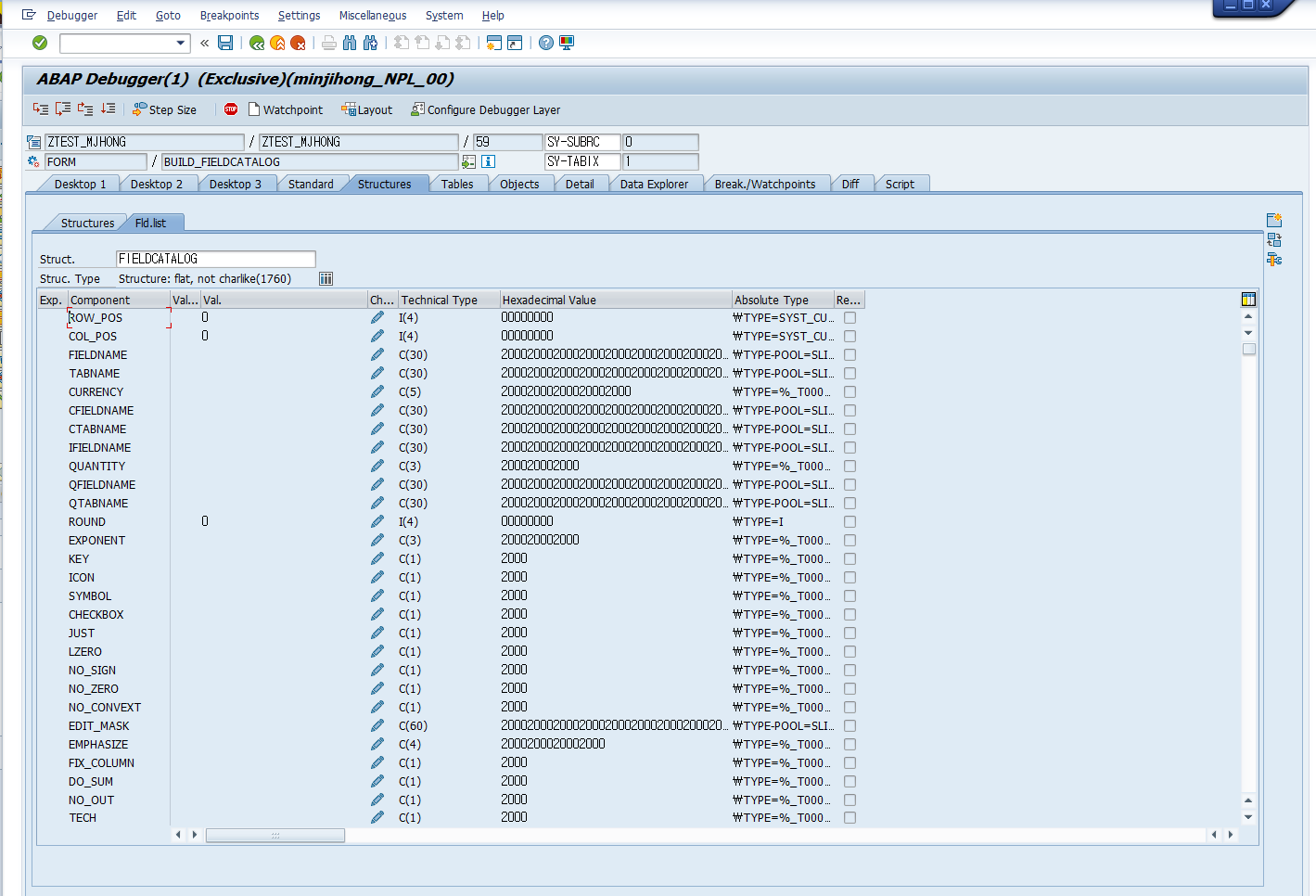The image size is (1316, 896).
Task: Toggle the read-only checkbox for ROUND
Action: click(x=850, y=521)
